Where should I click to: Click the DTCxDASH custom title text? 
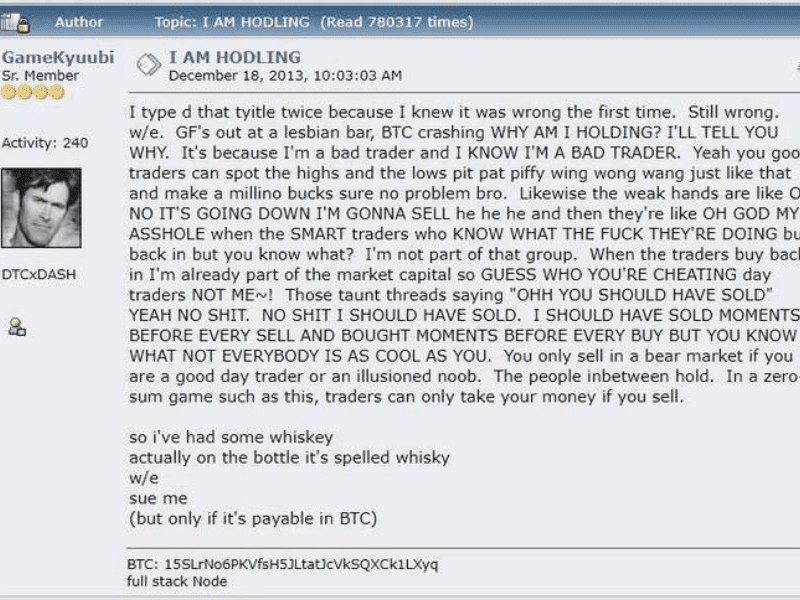(x=39, y=274)
